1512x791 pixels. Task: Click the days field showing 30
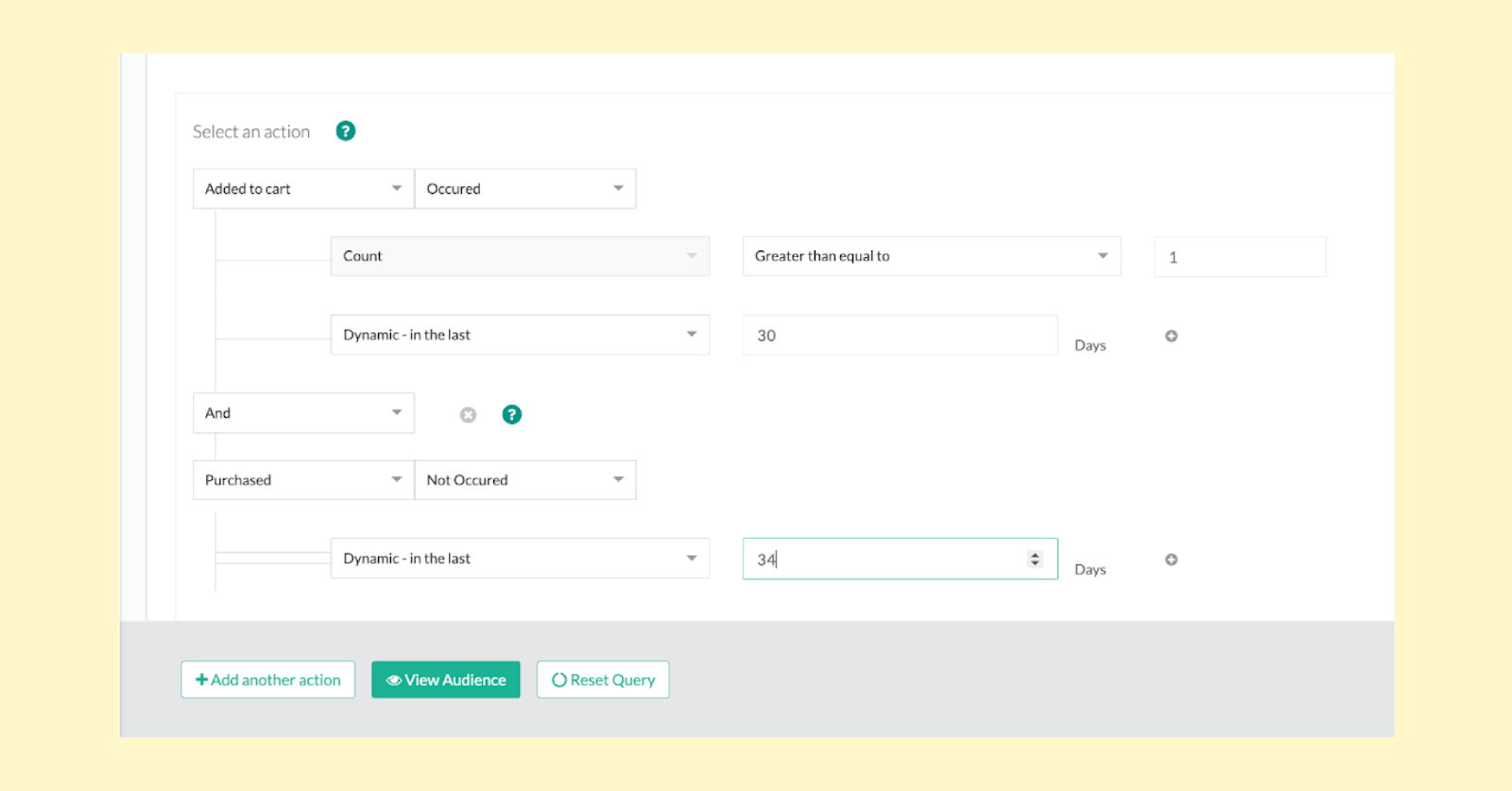point(900,335)
